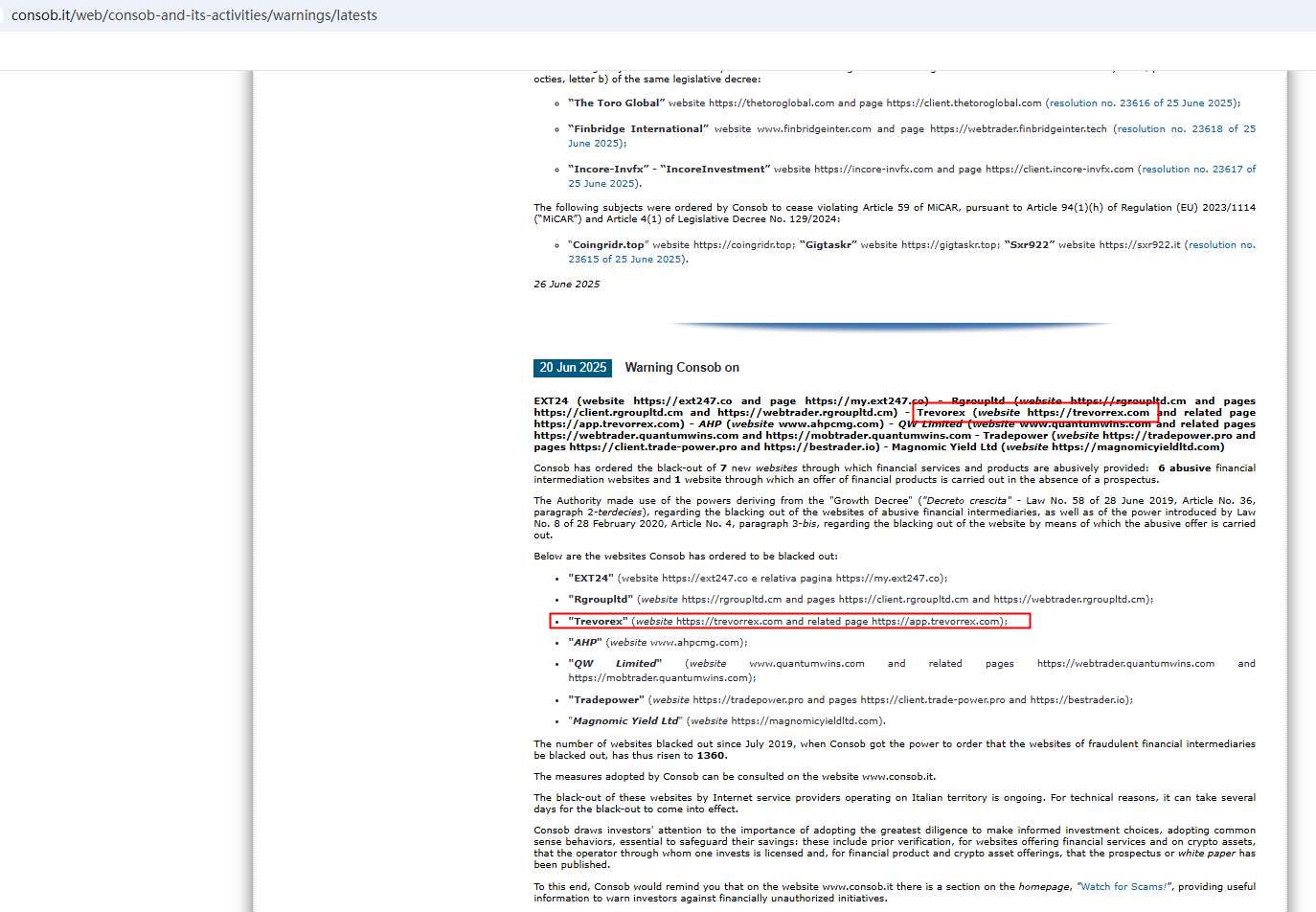Click the bold number "1360."

pos(712,756)
